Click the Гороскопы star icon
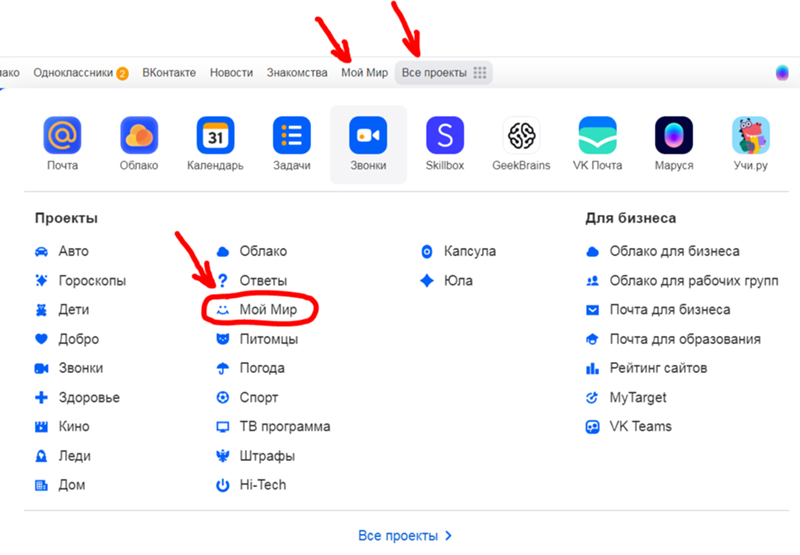Image resolution: width=800 pixels, height=555 pixels. click(41, 281)
